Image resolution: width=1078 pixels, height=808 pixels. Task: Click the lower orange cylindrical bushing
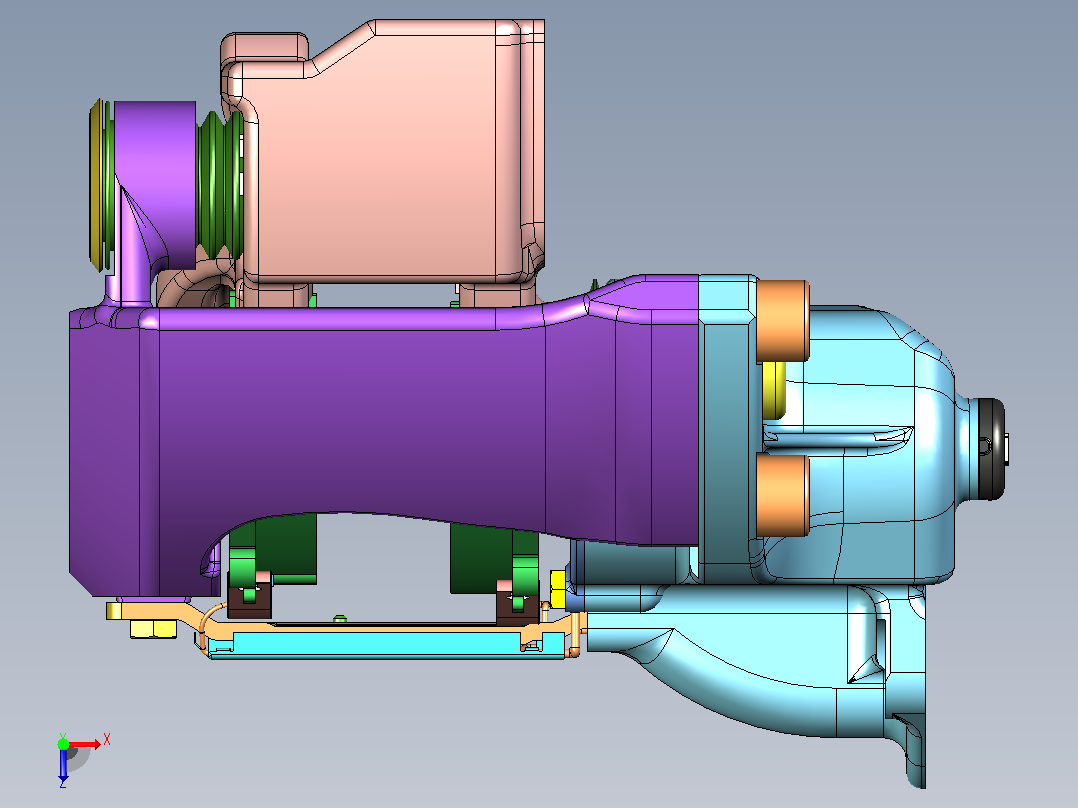point(782,495)
